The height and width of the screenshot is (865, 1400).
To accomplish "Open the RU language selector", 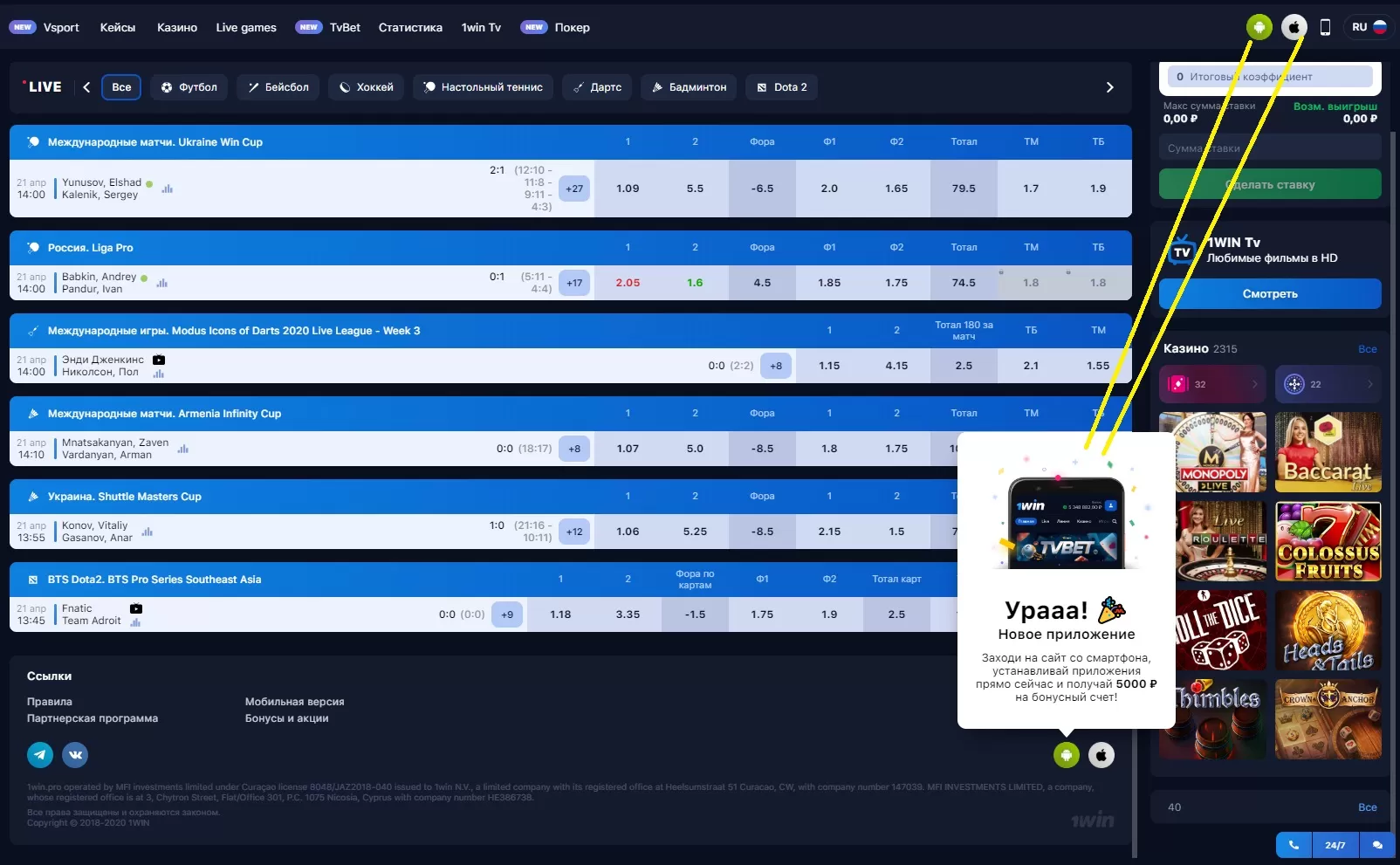I will 1368,27.
